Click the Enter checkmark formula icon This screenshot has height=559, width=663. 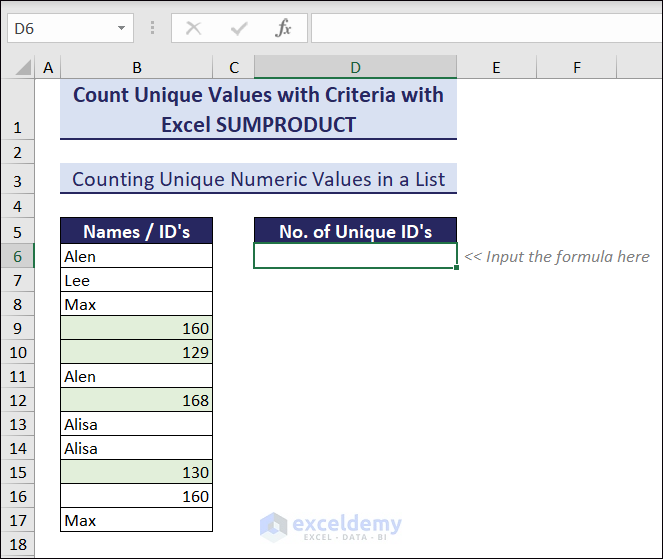coord(239,28)
